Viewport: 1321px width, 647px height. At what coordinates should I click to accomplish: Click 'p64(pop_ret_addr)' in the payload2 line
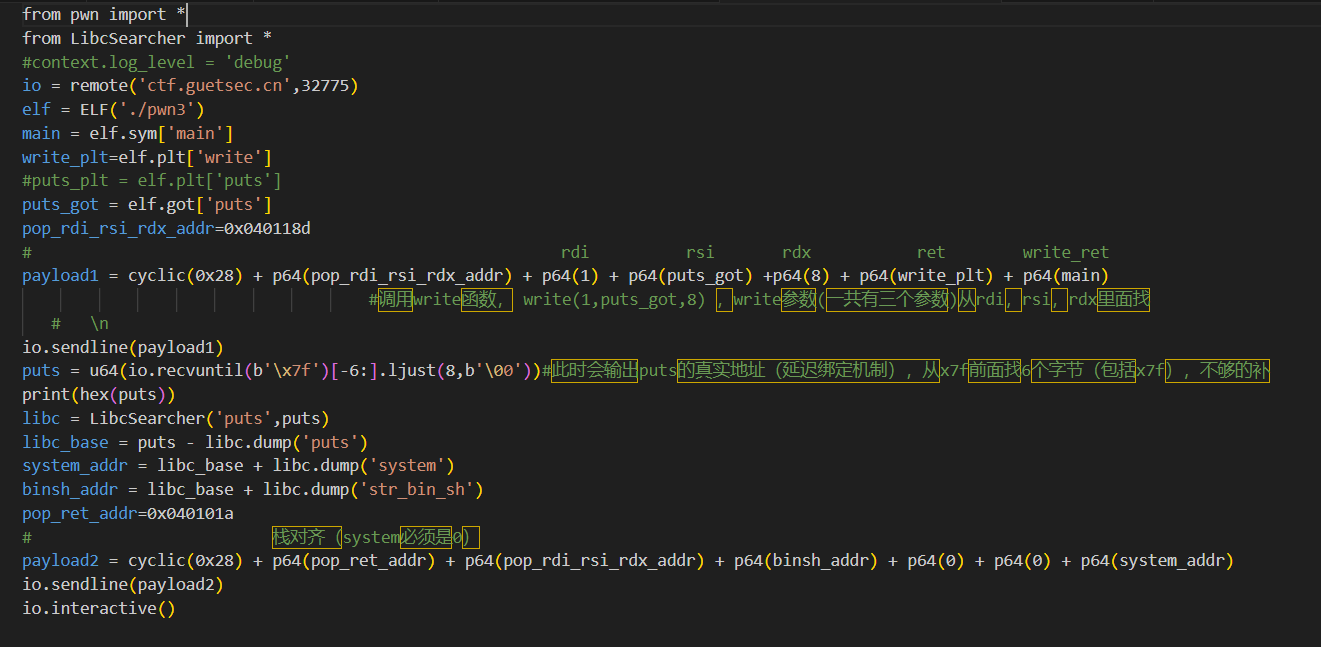[354, 561]
